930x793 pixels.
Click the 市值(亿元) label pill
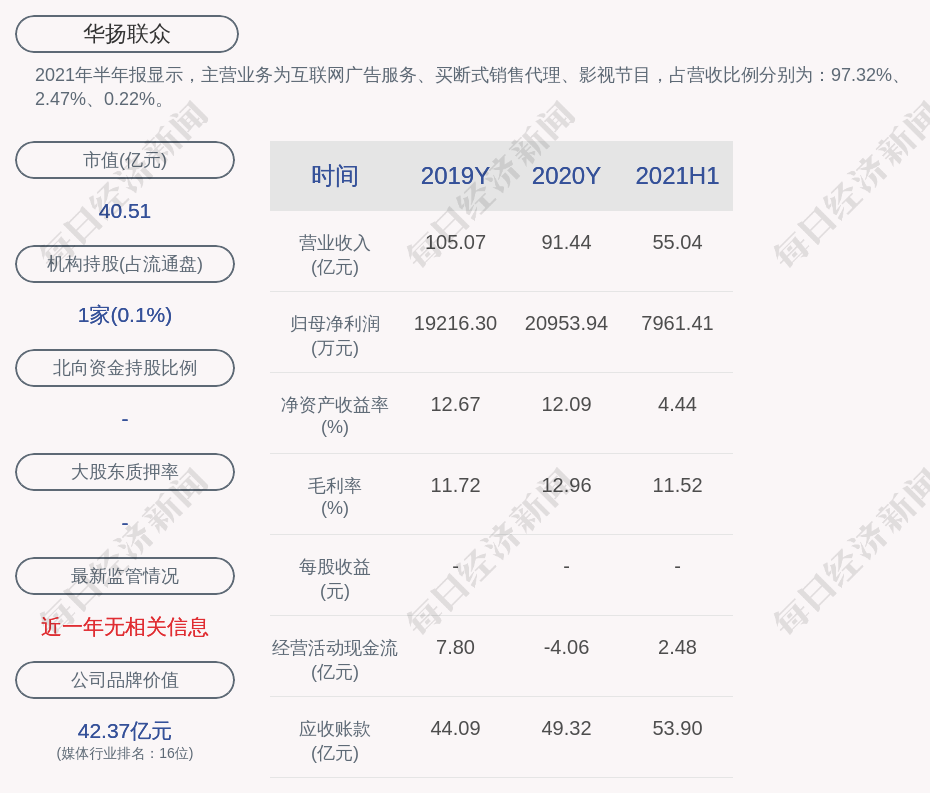click(125, 160)
